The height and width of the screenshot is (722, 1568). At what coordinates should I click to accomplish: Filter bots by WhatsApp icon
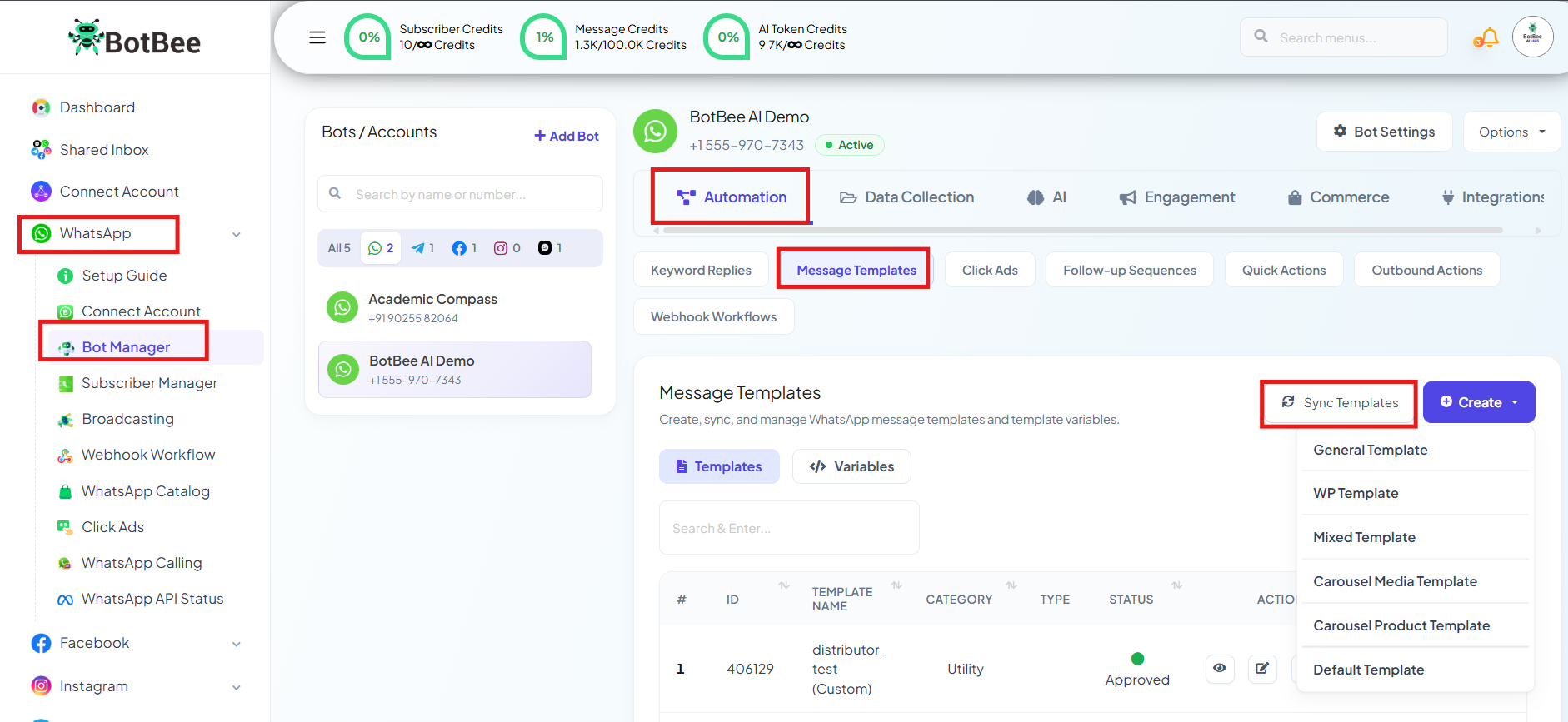click(x=381, y=248)
